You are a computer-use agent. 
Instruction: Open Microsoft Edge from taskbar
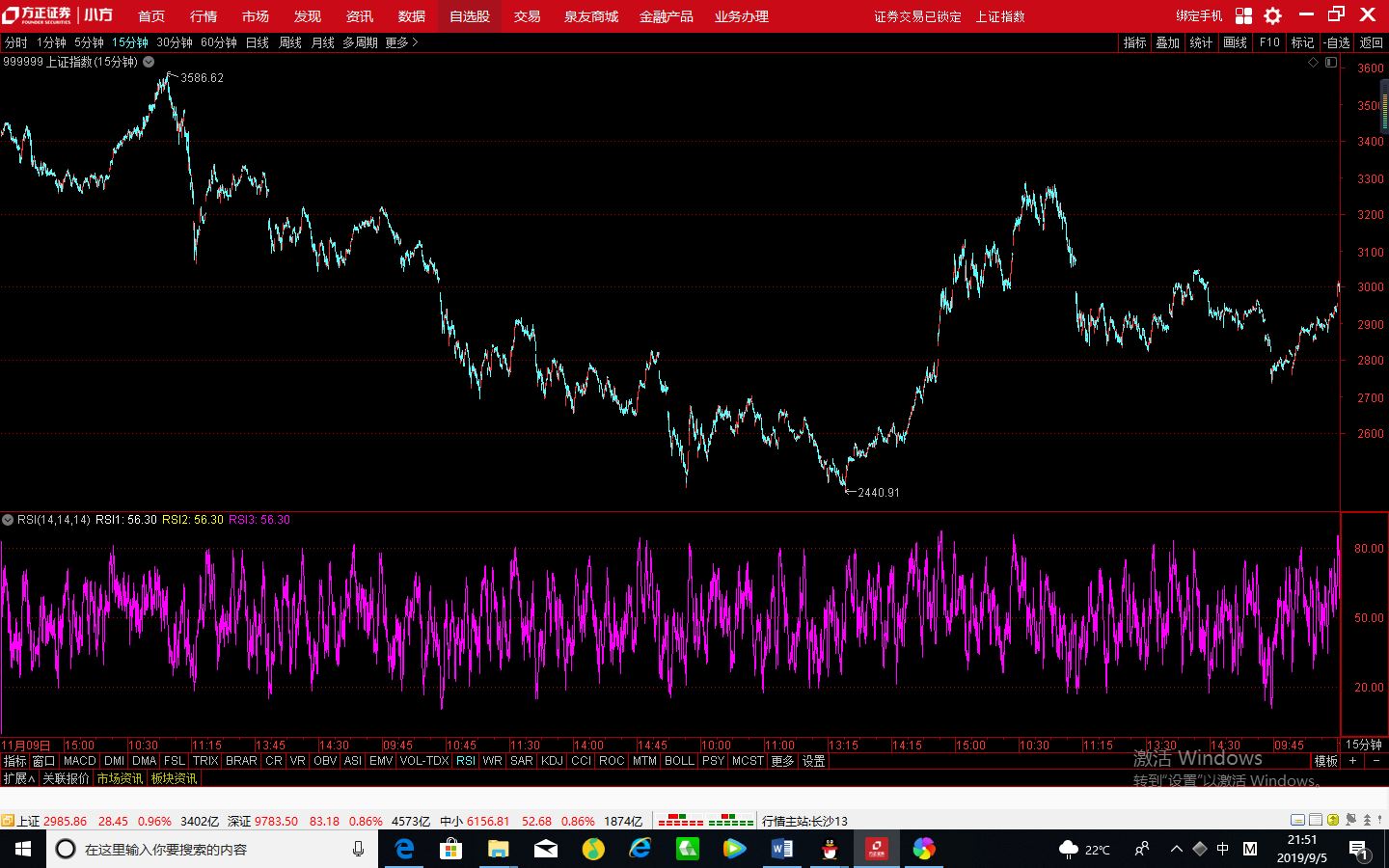pos(404,849)
